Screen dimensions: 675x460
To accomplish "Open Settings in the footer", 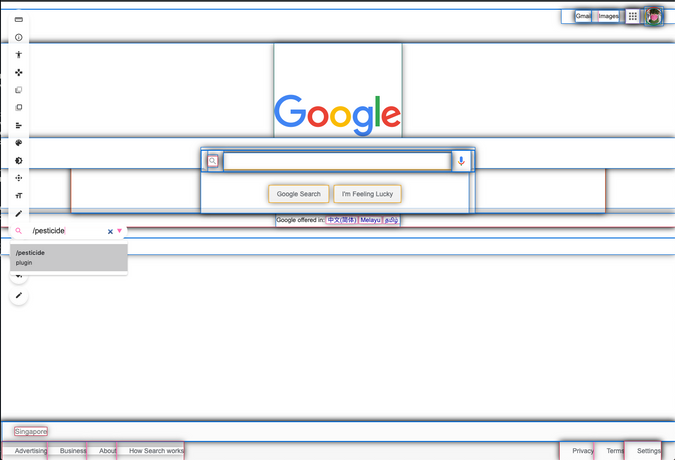I will (x=648, y=451).
